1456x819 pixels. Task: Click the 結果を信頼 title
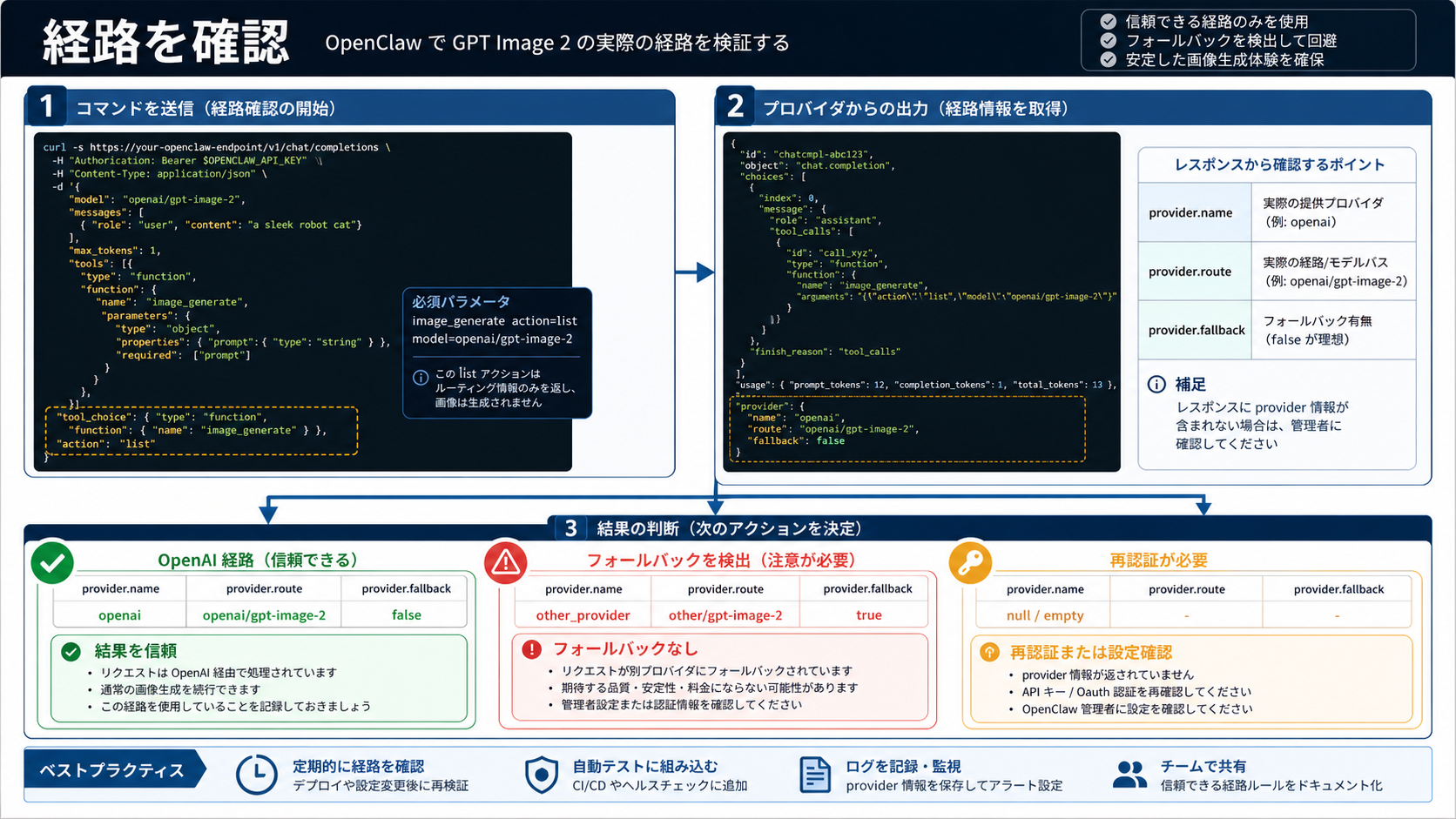tap(136, 651)
